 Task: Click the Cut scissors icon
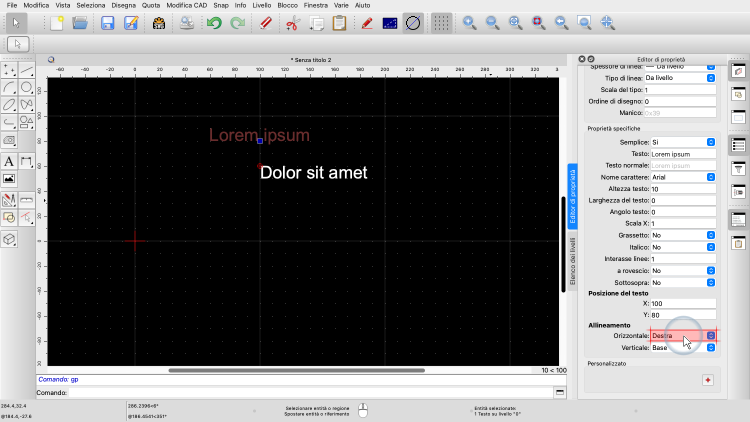[292, 22]
